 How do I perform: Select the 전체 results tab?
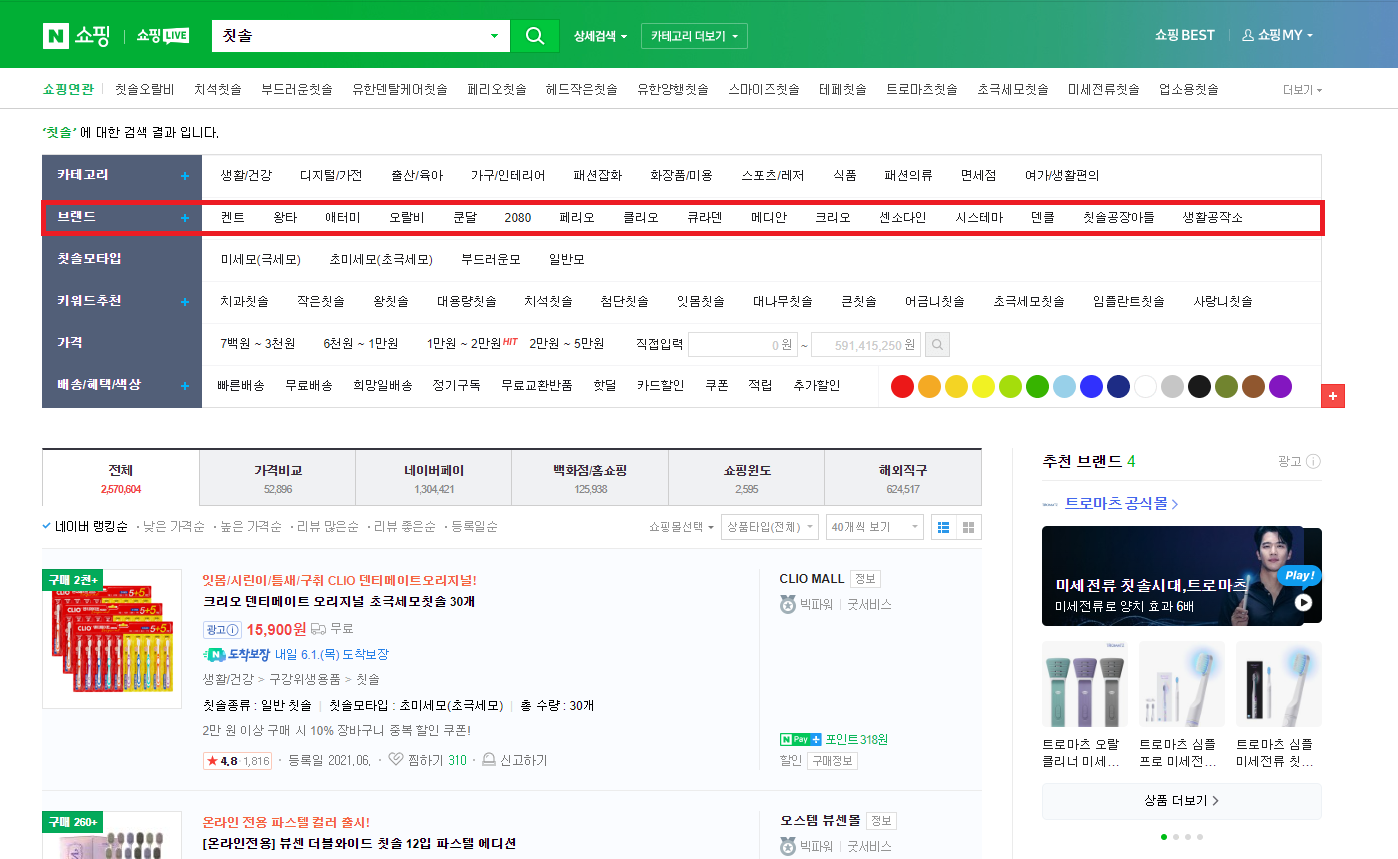point(121,478)
